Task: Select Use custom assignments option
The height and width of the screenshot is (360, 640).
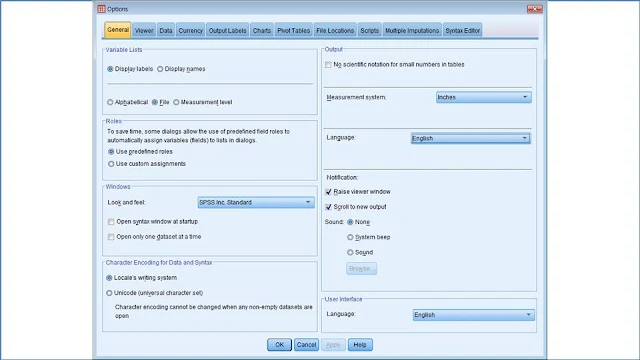Action: coord(111,164)
